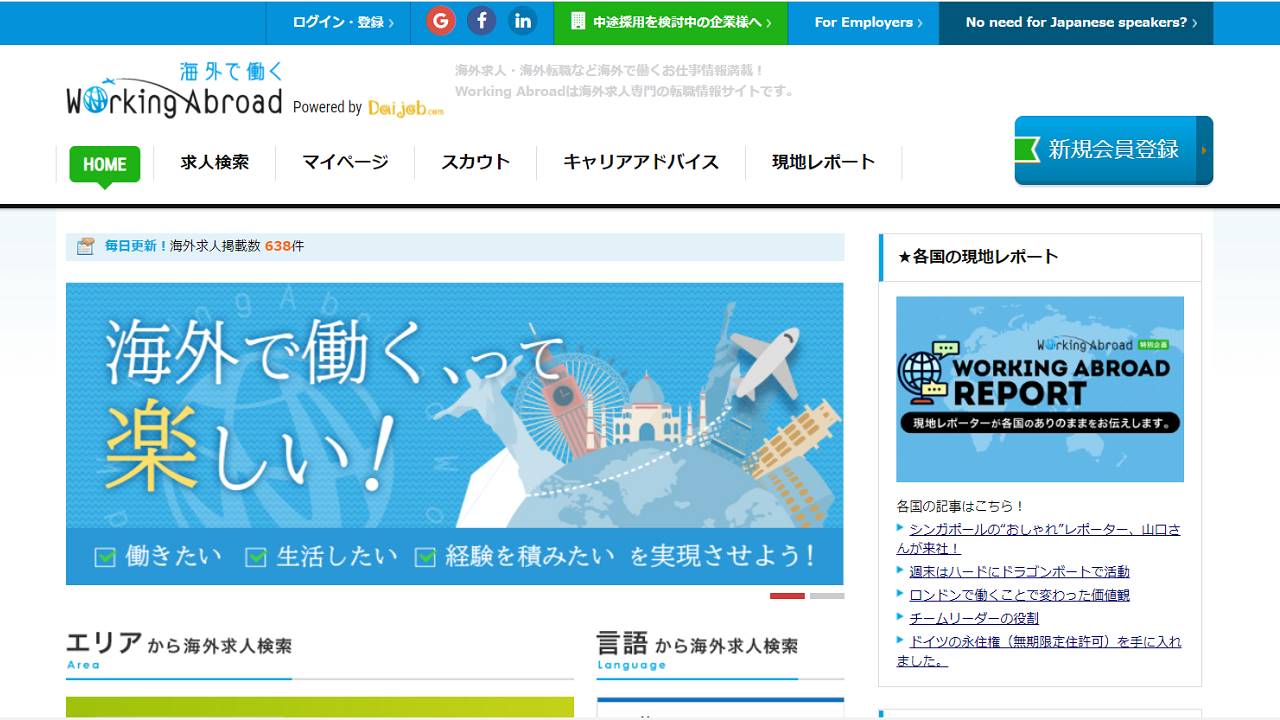This screenshot has width=1280, height=720.
Task: Open キャリアアドバイス menu item
Action: pyautogui.click(x=641, y=162)
